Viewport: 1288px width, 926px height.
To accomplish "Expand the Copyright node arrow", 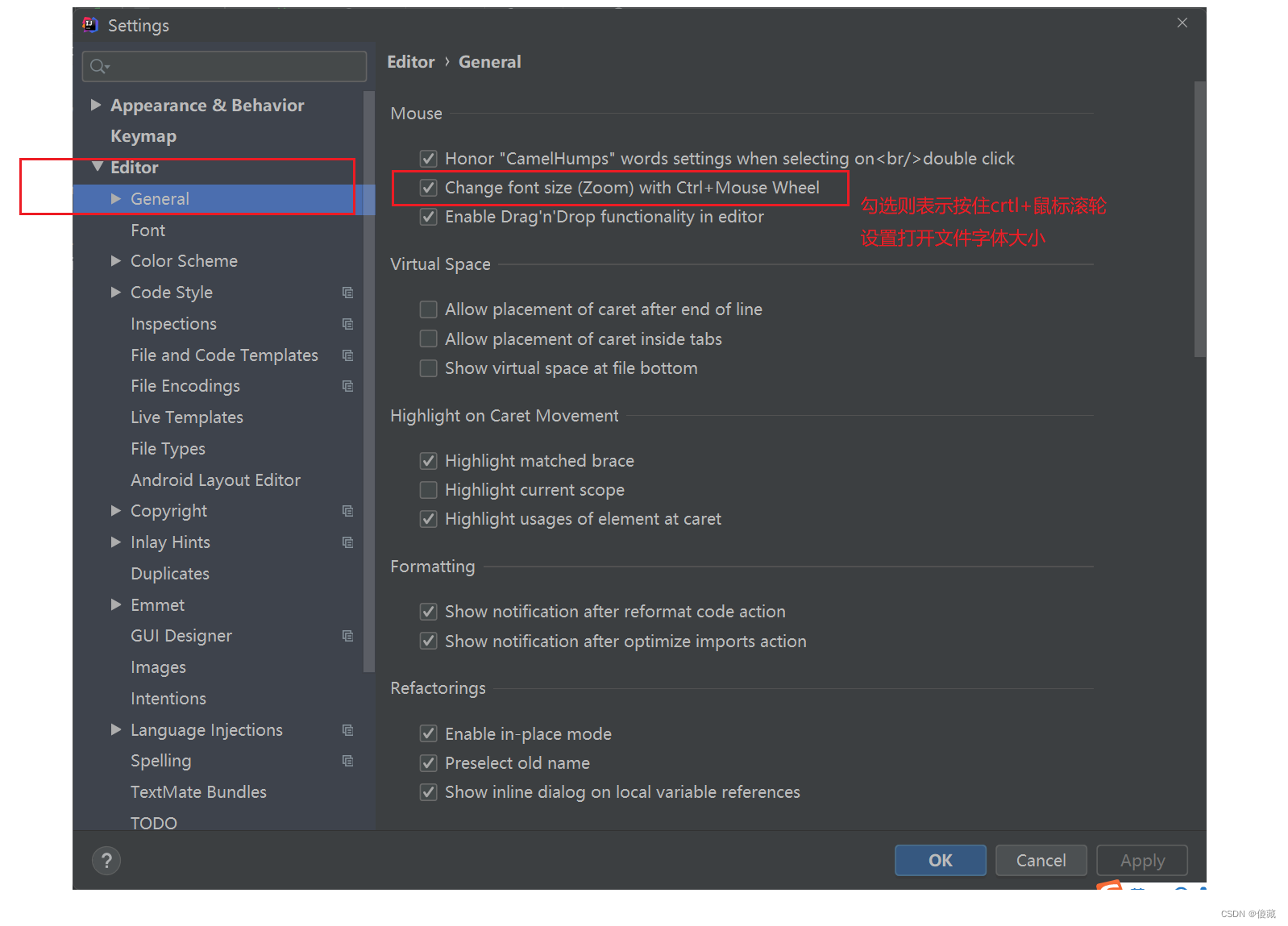I will (116, 510).
